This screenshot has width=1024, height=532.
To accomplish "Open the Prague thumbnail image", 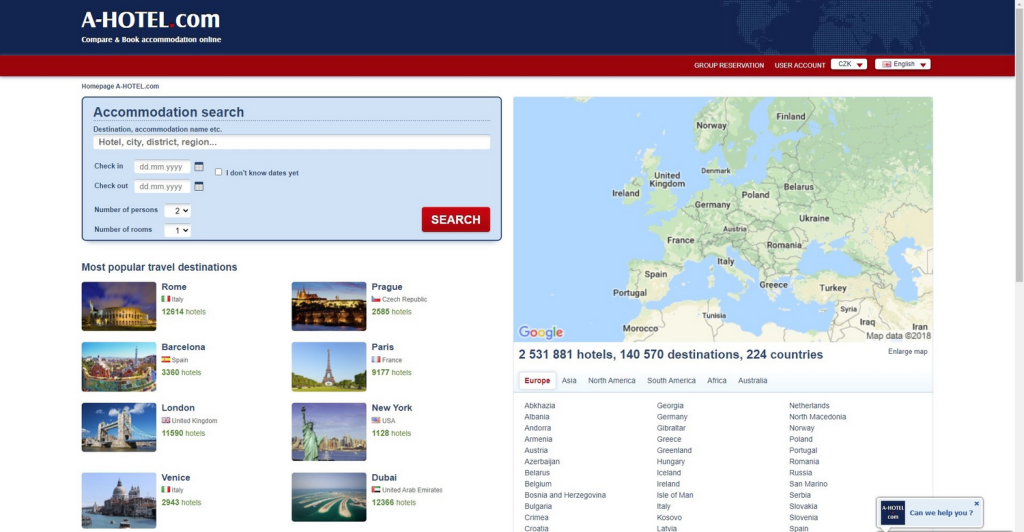I will tap(328, 306).
